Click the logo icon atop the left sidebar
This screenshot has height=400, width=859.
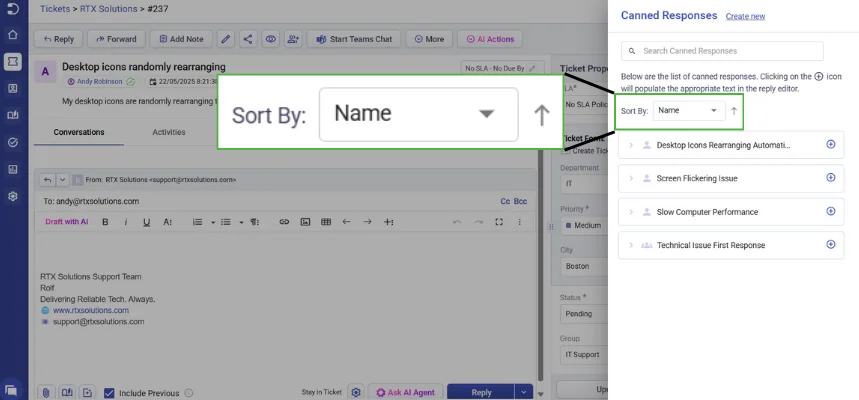pos(13,8)
